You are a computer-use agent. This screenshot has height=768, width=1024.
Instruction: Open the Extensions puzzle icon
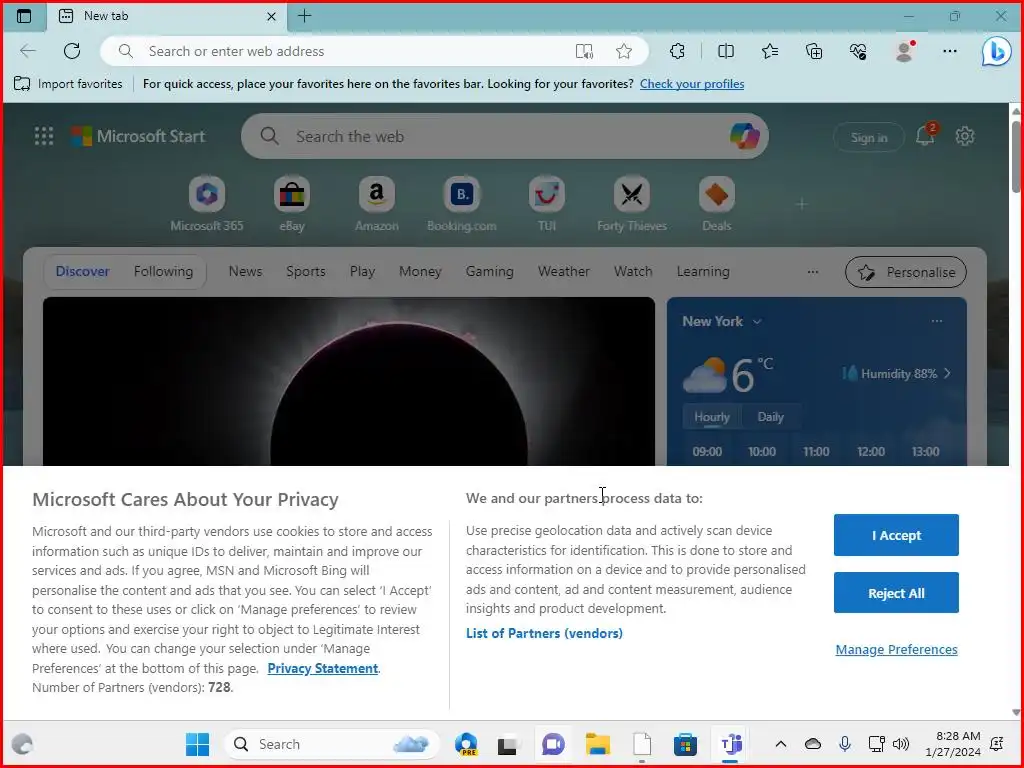[x=677, y=51]
